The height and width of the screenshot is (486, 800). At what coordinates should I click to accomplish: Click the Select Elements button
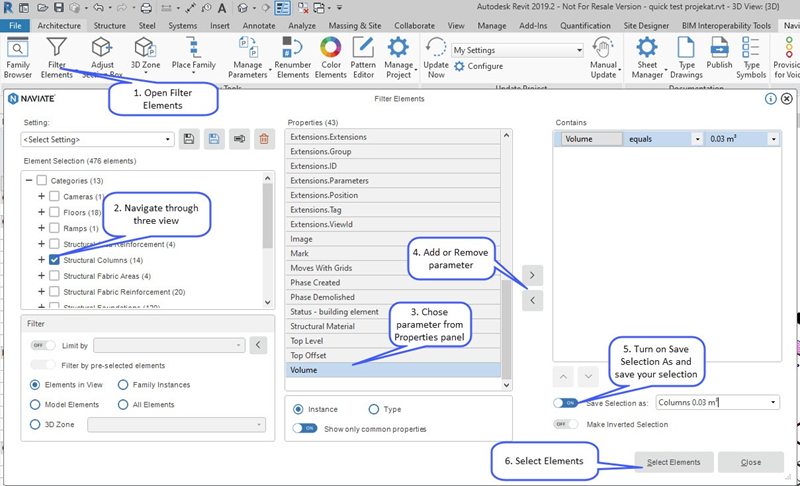tap(674, 462)
